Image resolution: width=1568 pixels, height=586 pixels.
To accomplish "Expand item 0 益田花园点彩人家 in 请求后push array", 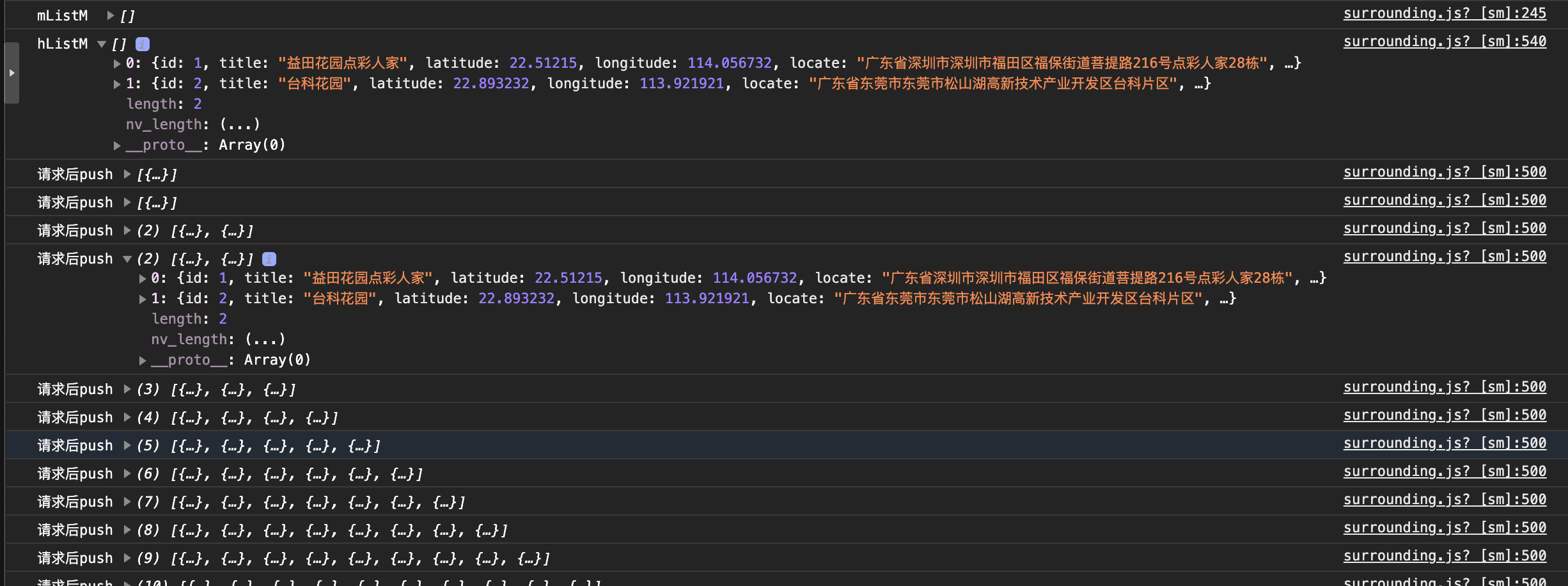I will [x=143, y=278].
